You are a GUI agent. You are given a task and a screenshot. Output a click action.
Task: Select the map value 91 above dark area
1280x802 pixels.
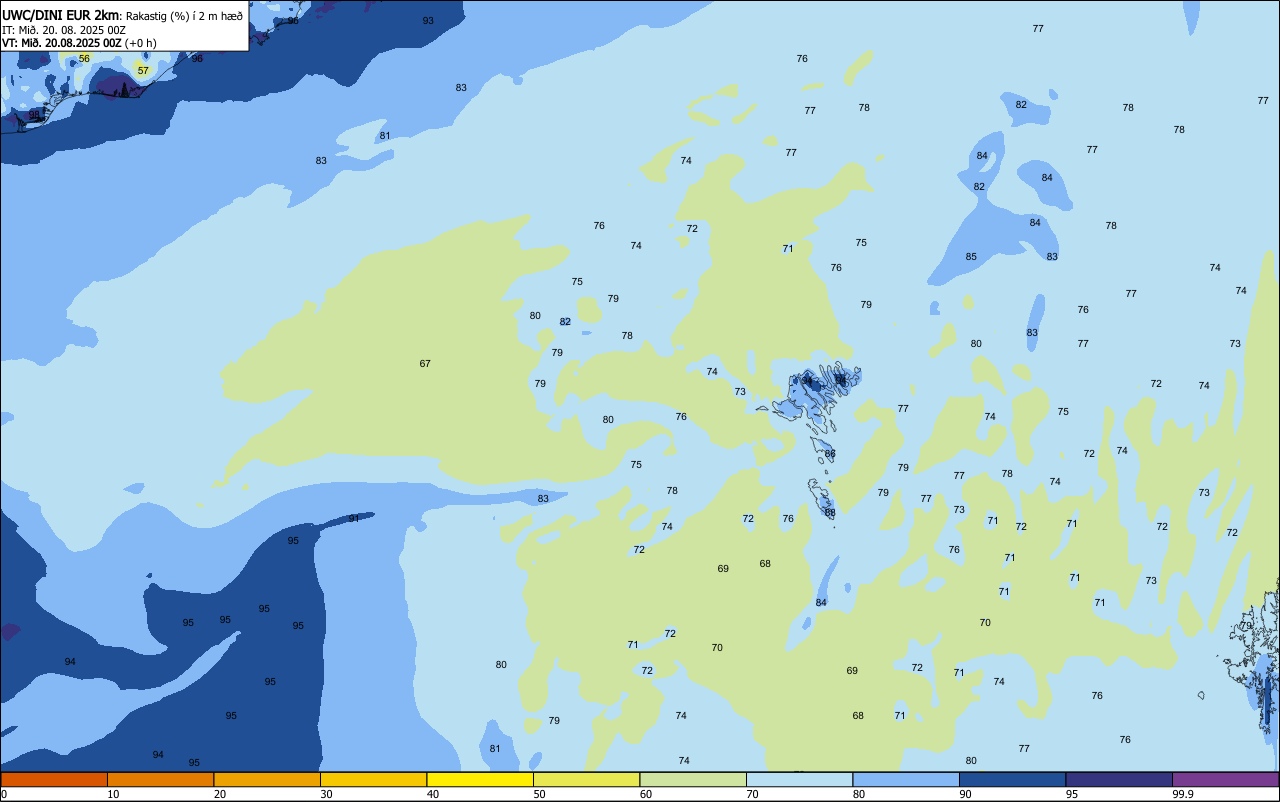click(354, 518)
